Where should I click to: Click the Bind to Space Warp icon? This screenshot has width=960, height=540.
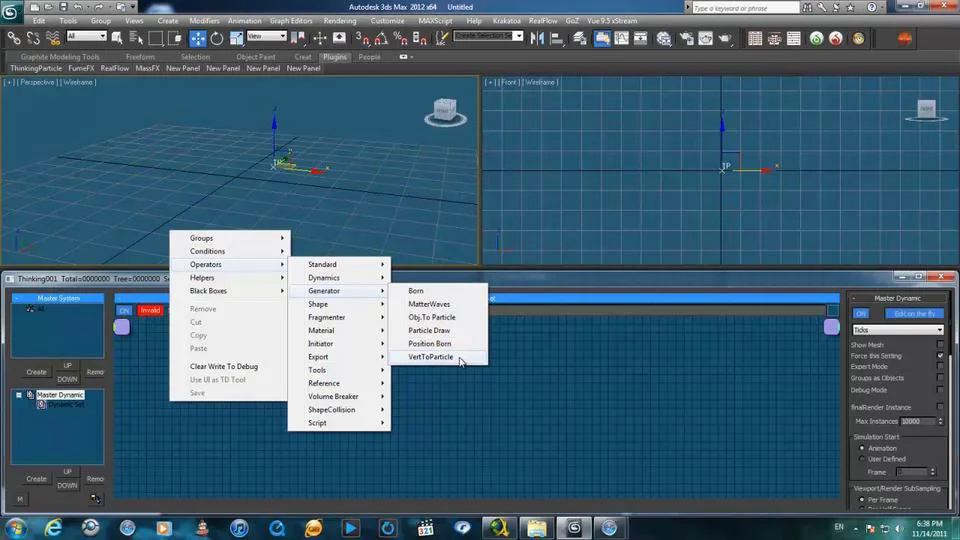click(53, 39)
